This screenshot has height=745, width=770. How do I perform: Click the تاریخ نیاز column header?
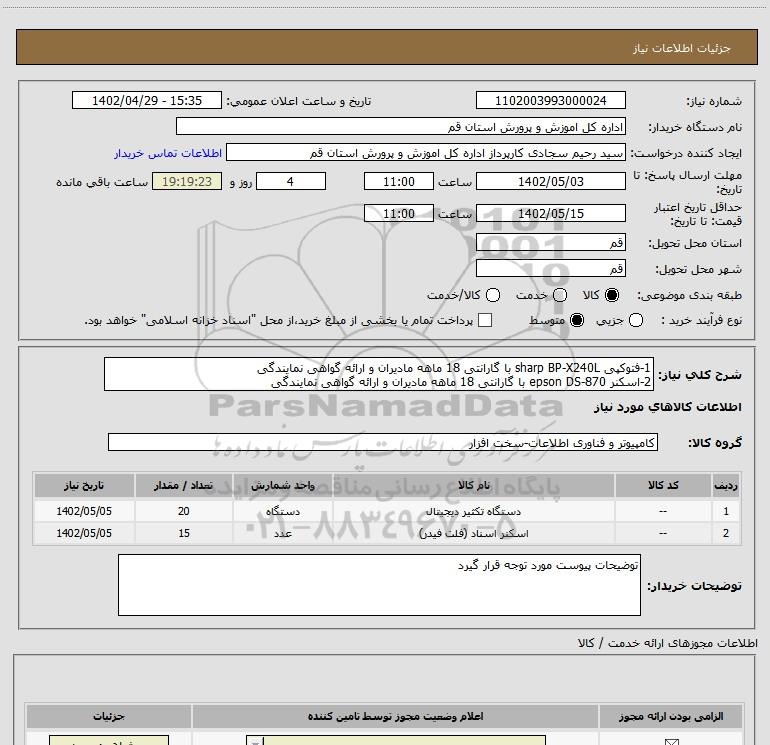click(x=84, y=486)
